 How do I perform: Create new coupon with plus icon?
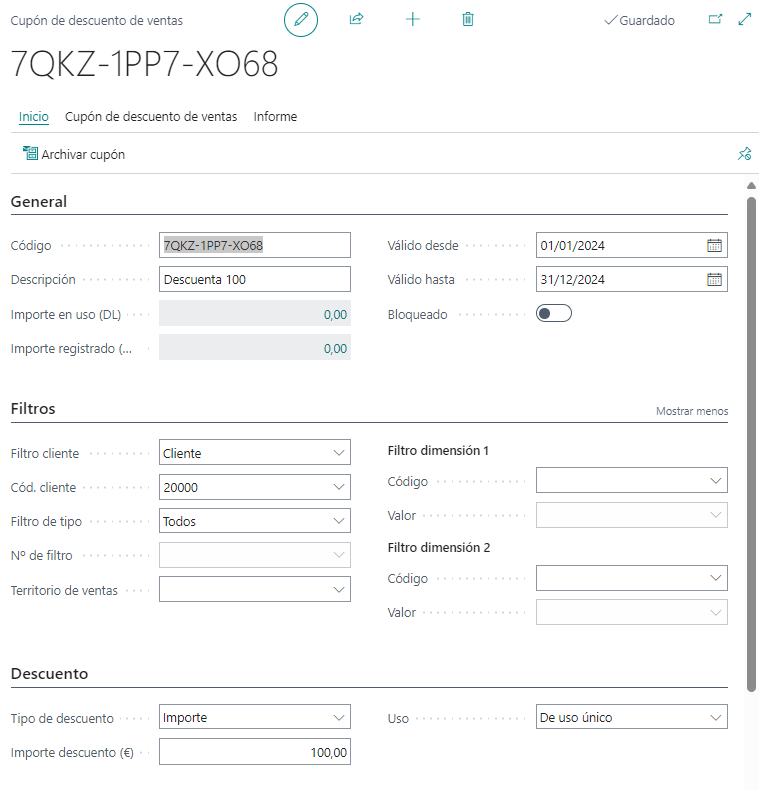tap(412, 19)
